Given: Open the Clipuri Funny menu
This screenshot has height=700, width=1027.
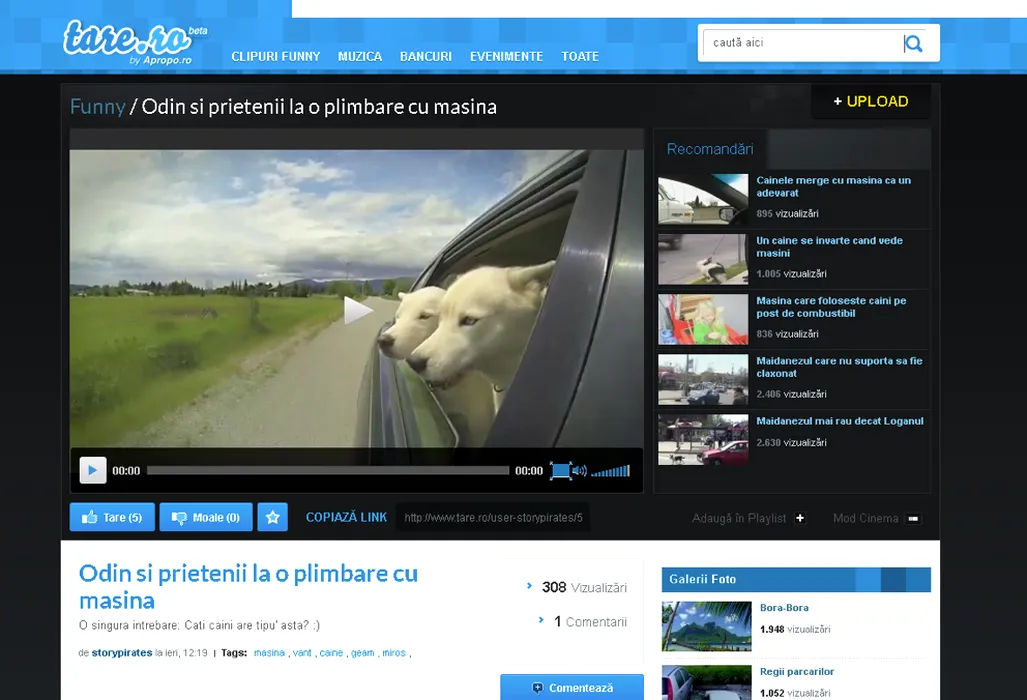Looking at the screenshot, I should (276, 57).
